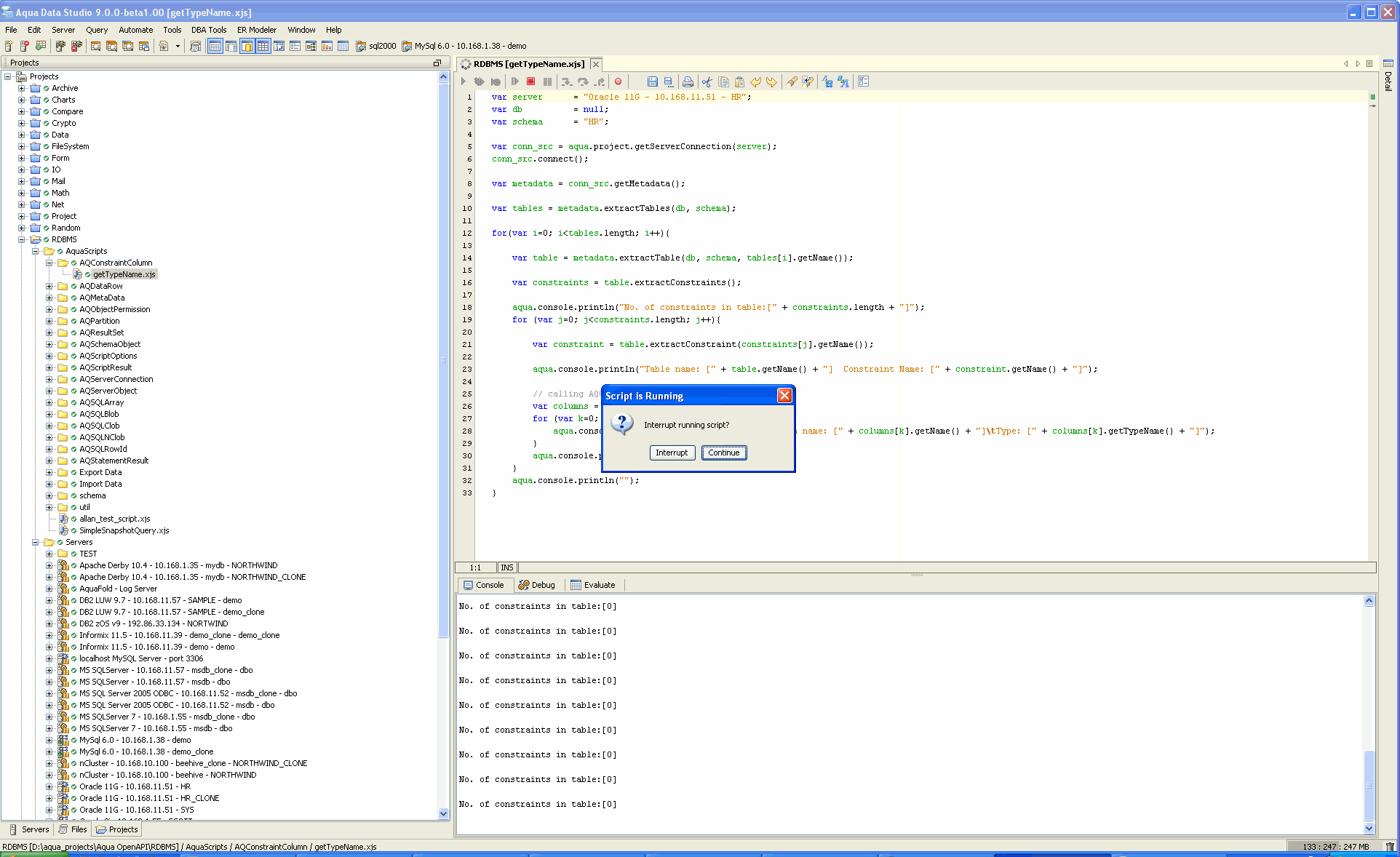1400x857 pixels.
Task: Open sql2000 server shortcut in toolbar
Action: 376,46
